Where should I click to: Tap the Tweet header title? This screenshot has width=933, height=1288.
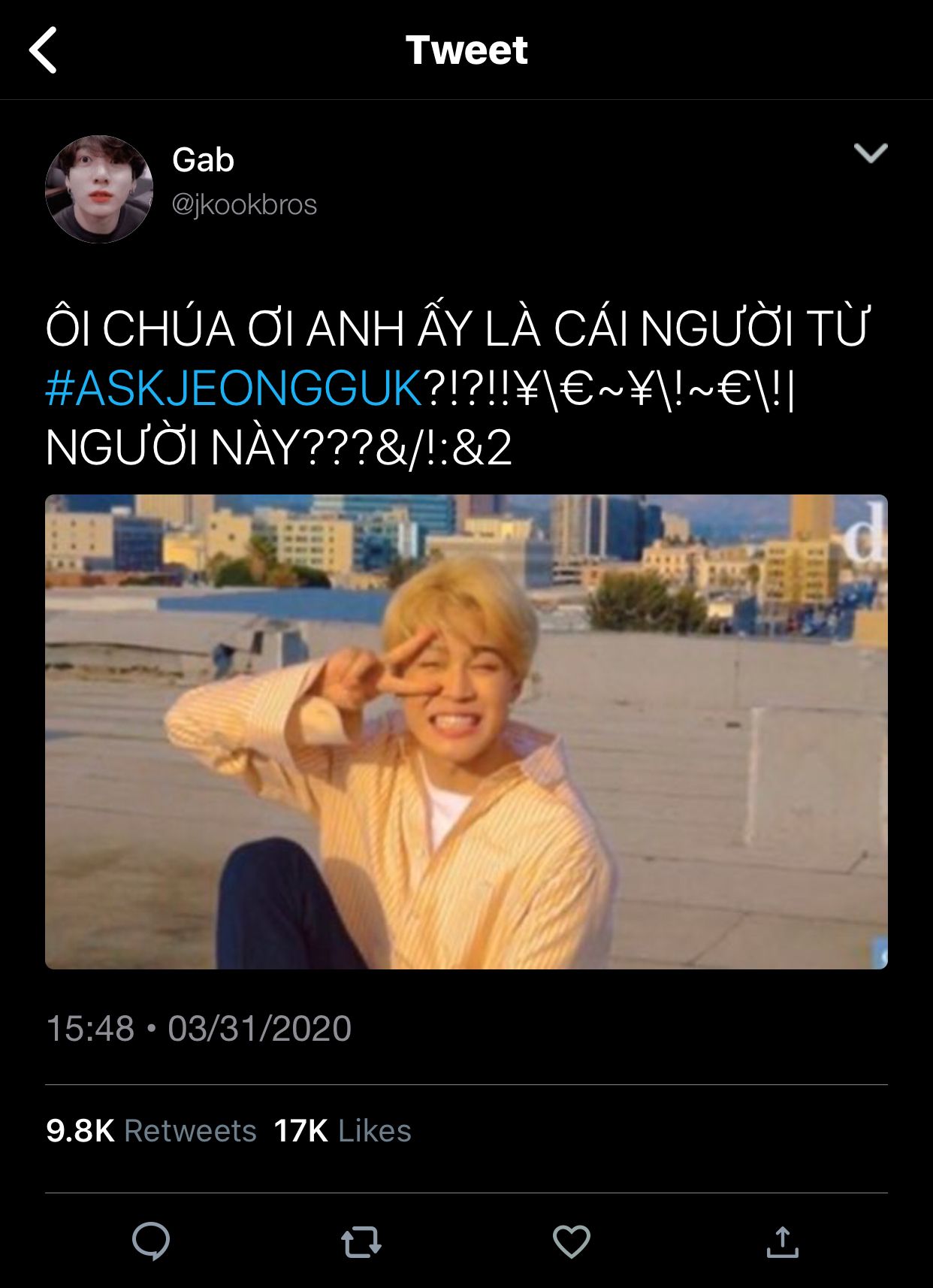pyautogui.click(x=466, y=50)
